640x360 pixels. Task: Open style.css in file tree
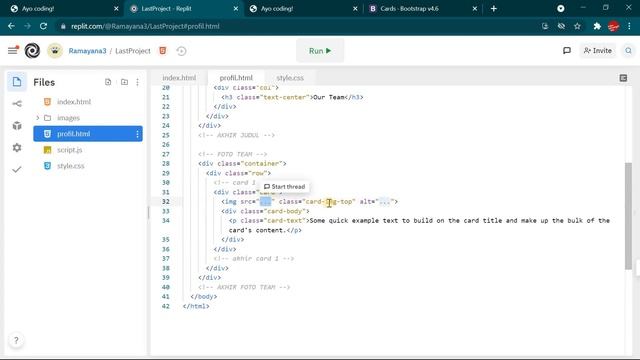pos(88,166)
